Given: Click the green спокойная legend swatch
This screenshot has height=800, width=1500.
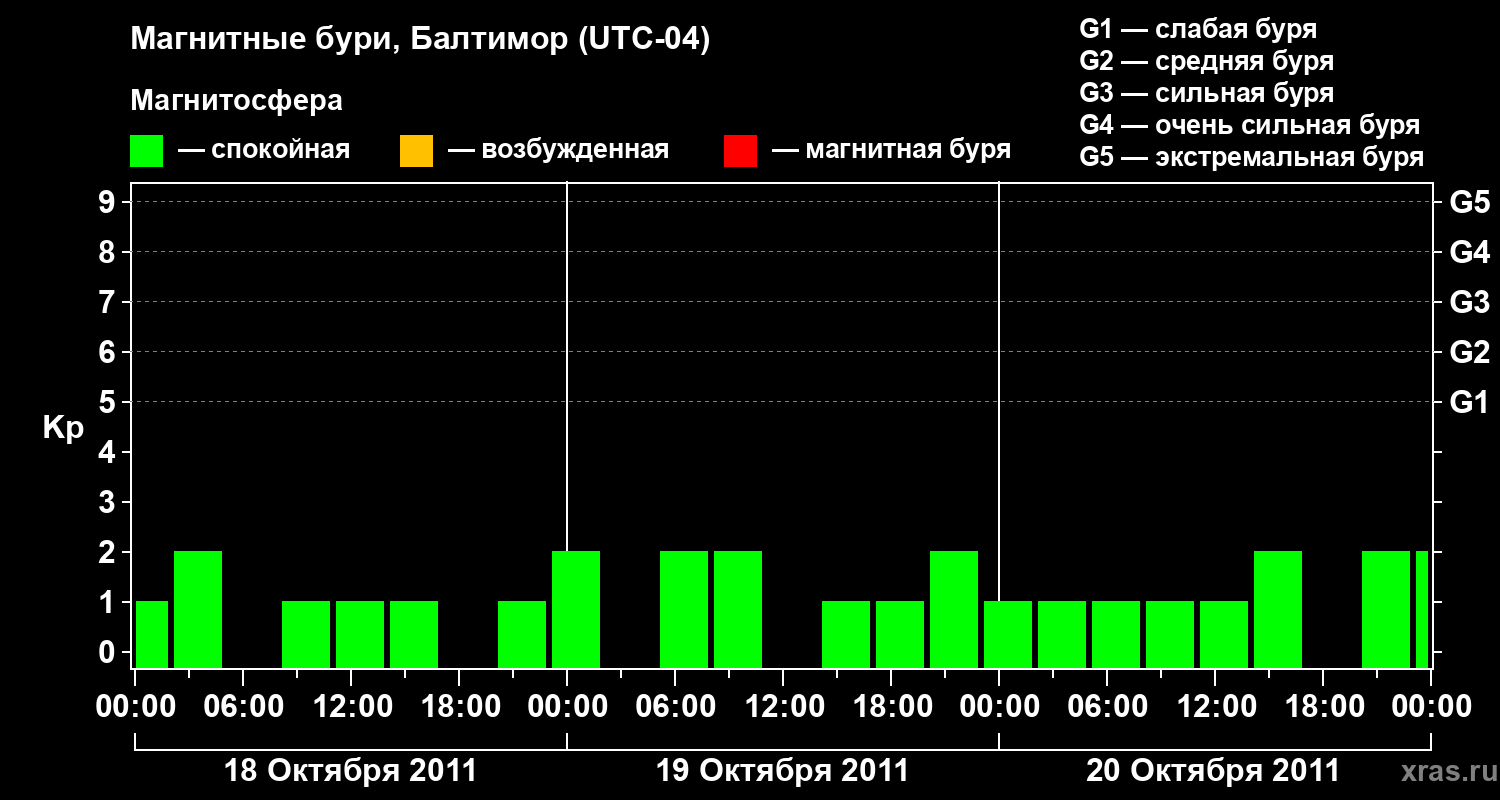Looking at the screenshot, I should (x=147, y=150).
